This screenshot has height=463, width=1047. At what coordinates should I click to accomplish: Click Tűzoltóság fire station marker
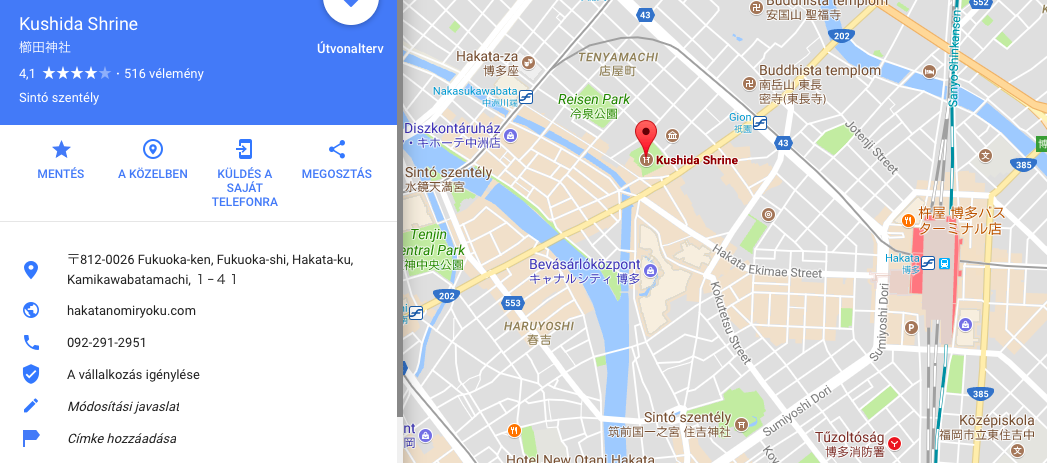pyautogui.click(x=895, y=443)
